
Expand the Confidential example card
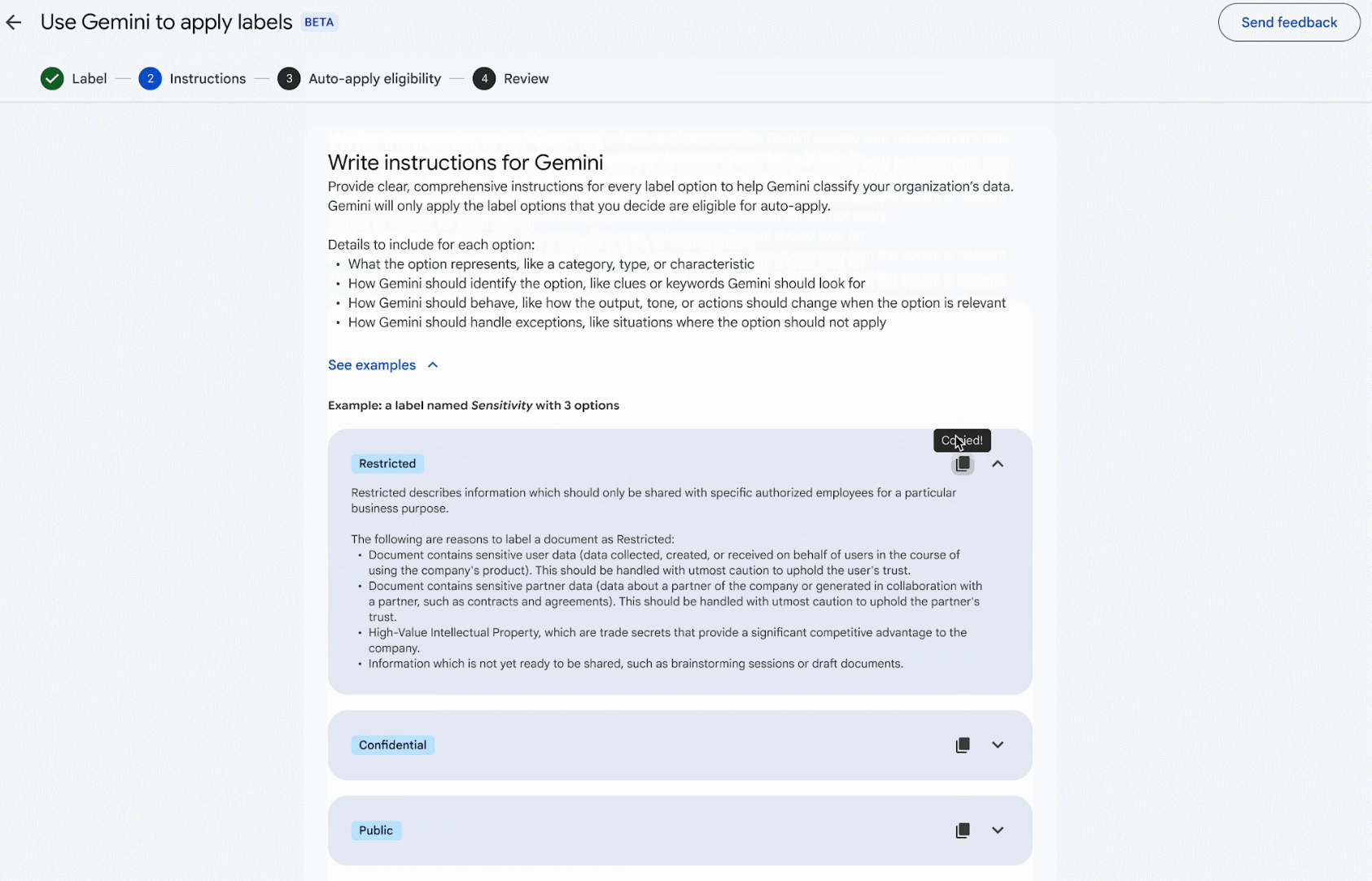(x=998, y=745)
